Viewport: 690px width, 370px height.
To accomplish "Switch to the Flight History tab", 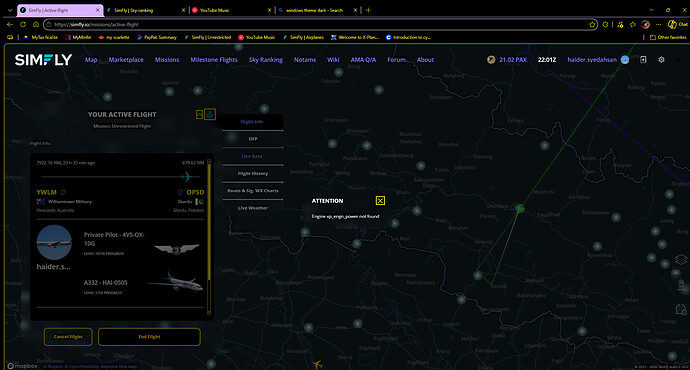I will pyautogui.click(x=252, y=173).
